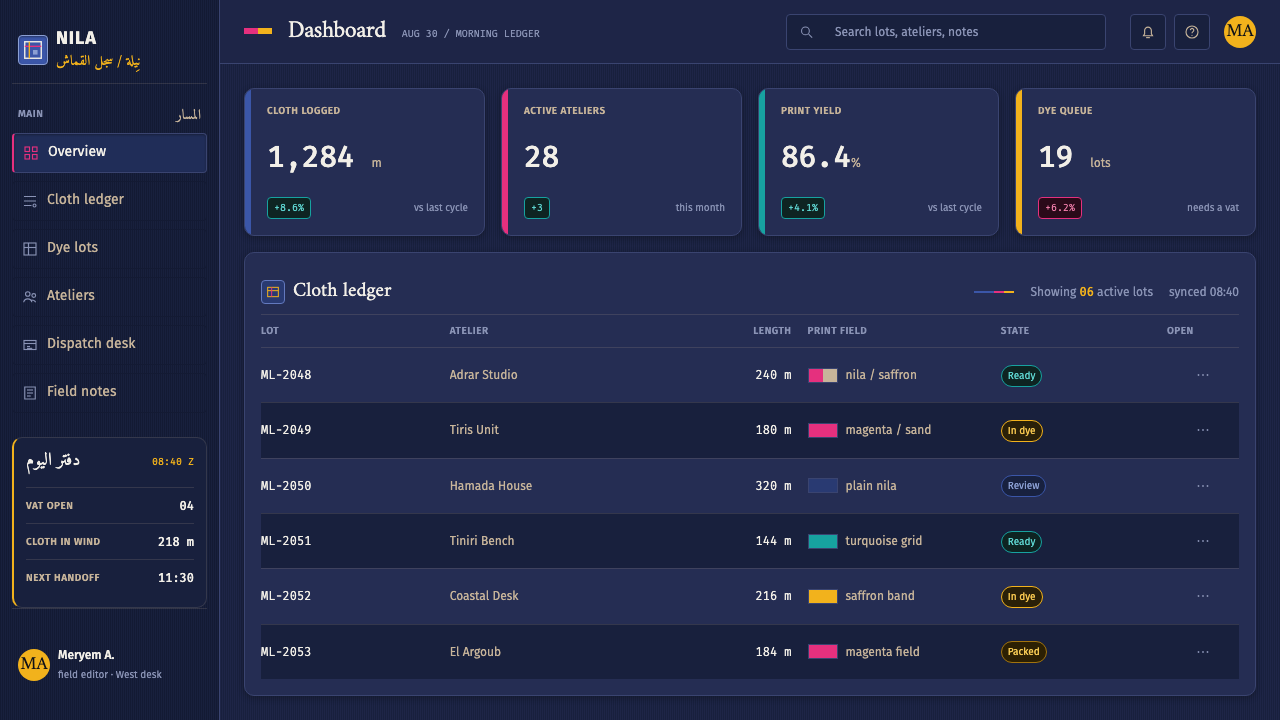Click the Dye lots sidebar icon
The image size is (1280, 720).
(30, 249)
